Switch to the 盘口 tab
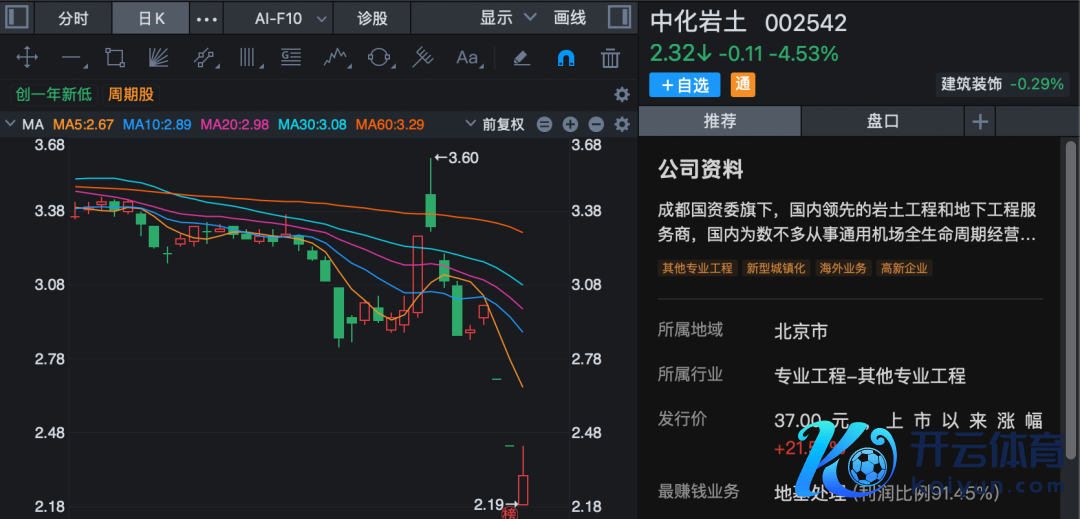Viewport: 1080px width, 519px height. pyautogui.click(x=882, y=121)
